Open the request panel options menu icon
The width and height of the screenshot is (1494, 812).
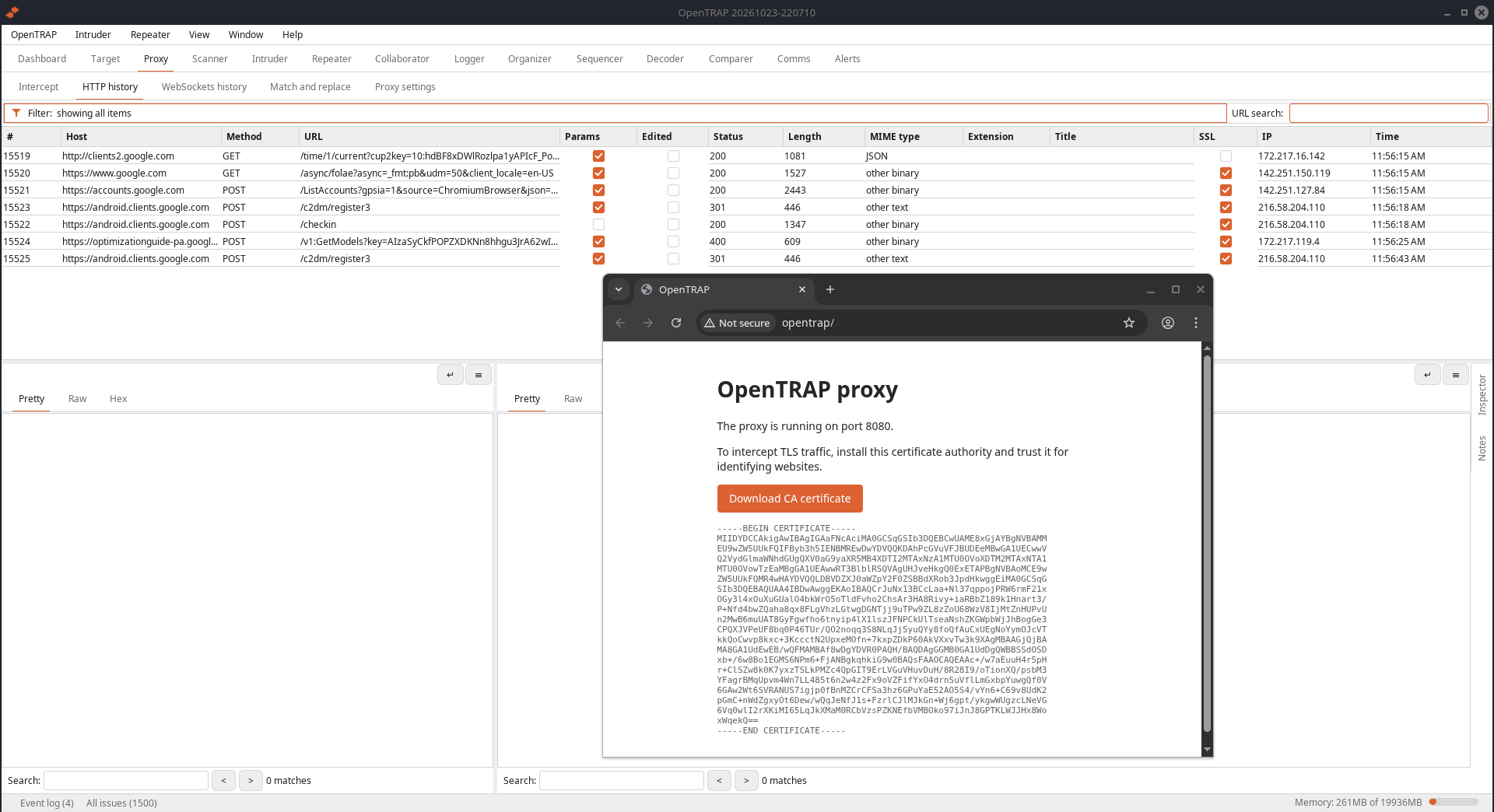point(479,375)
